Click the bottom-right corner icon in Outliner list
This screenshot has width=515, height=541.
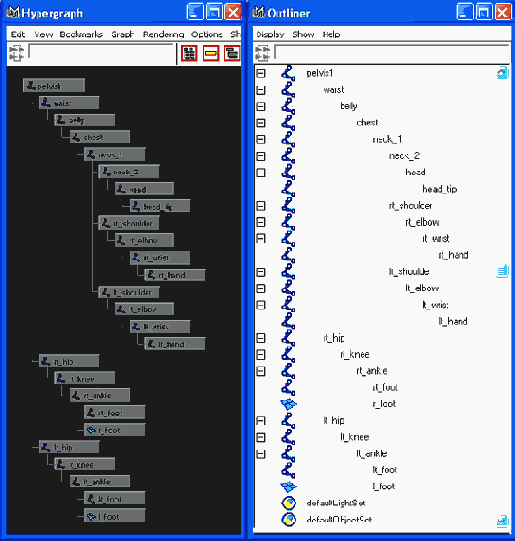click(503, 521)
